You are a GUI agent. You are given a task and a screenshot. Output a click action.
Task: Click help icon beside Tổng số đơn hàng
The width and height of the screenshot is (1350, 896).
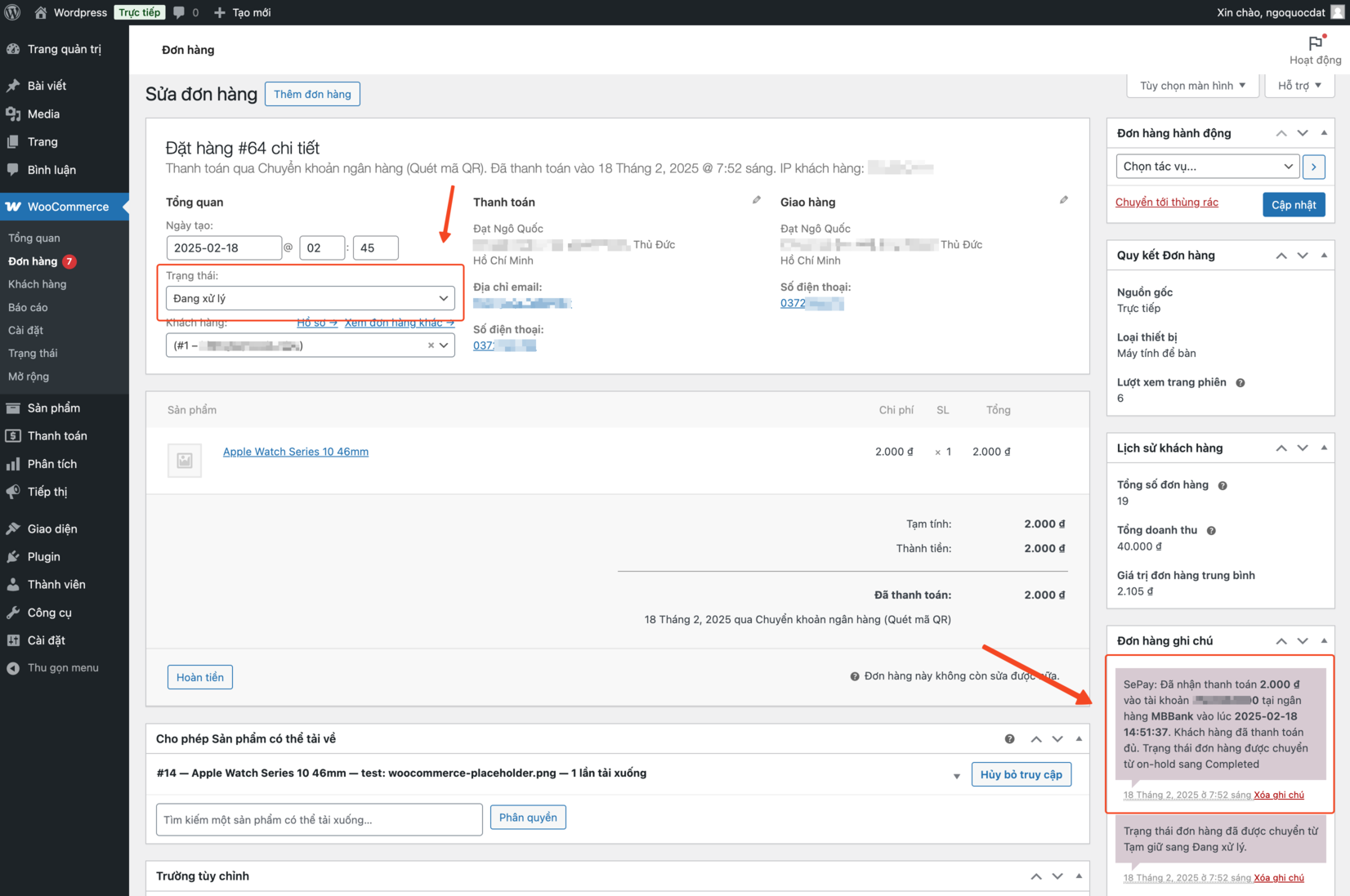1223,486
